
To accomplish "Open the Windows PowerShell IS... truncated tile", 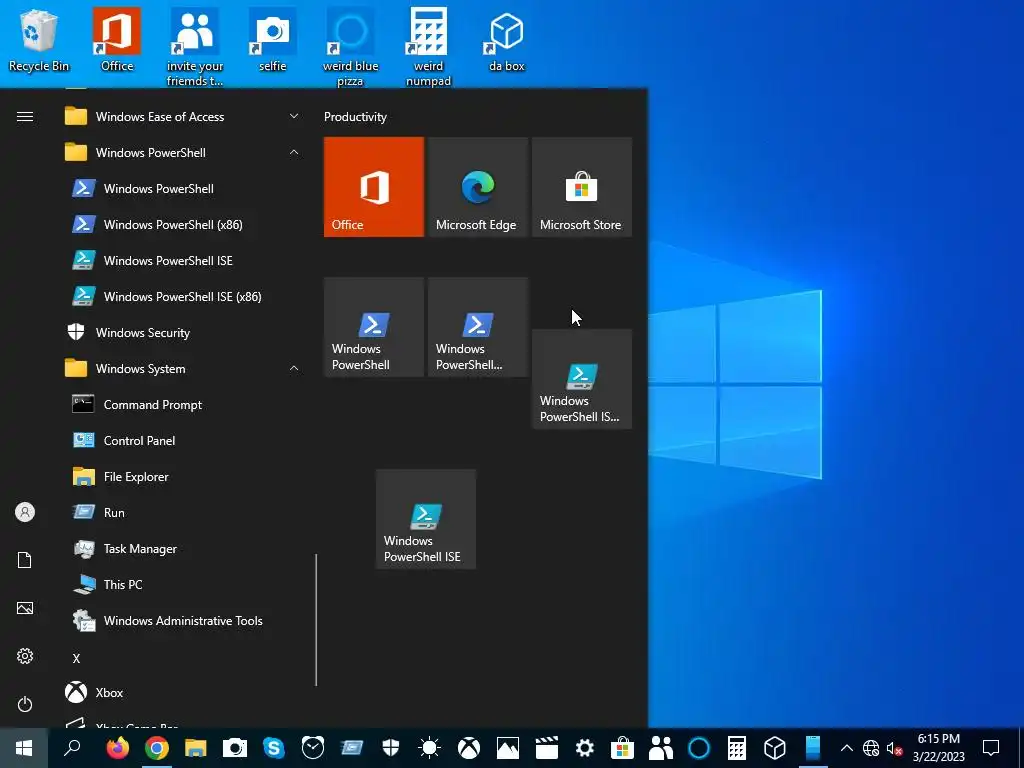I will click(x=582, y=379).
